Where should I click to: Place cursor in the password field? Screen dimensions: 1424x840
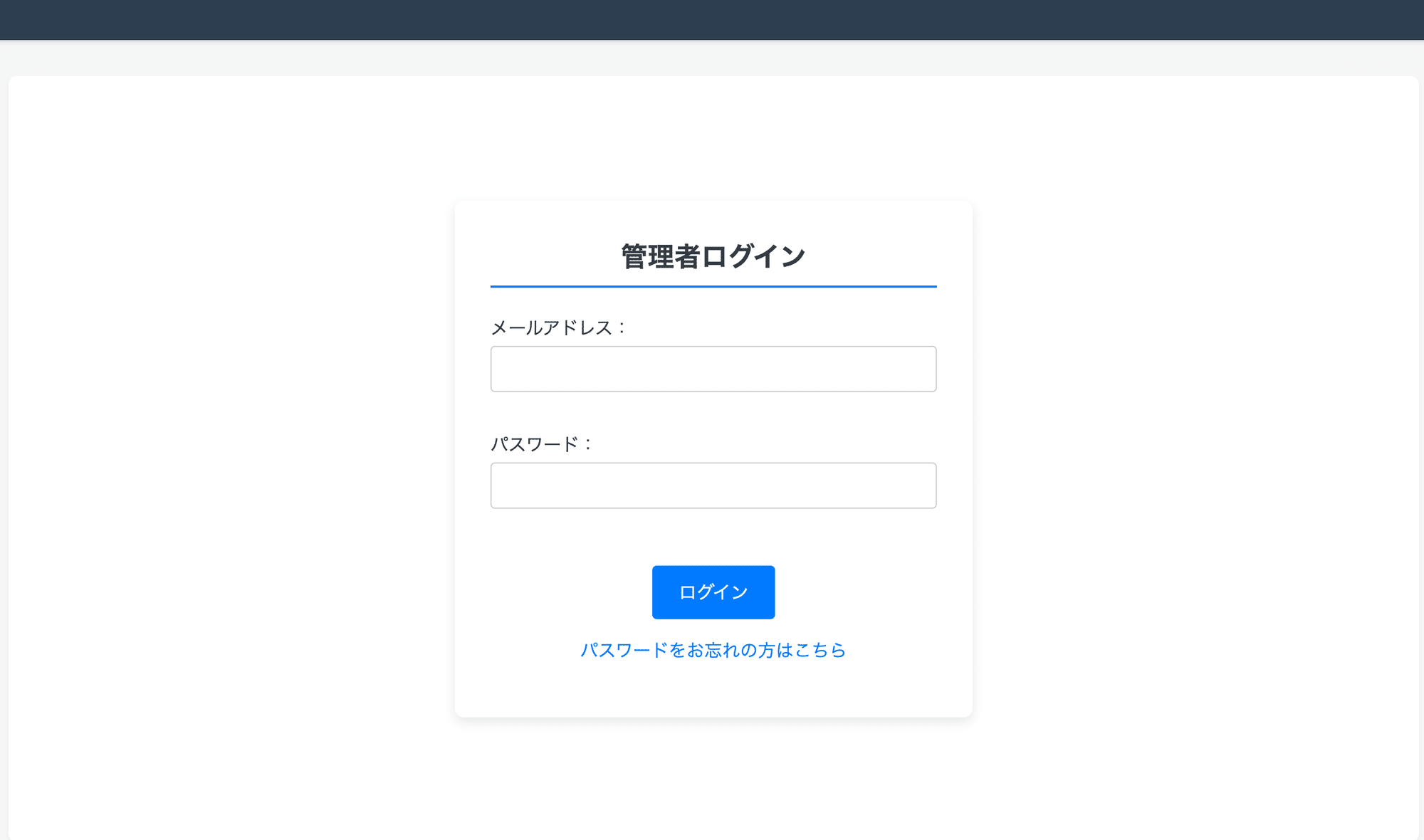713,485
